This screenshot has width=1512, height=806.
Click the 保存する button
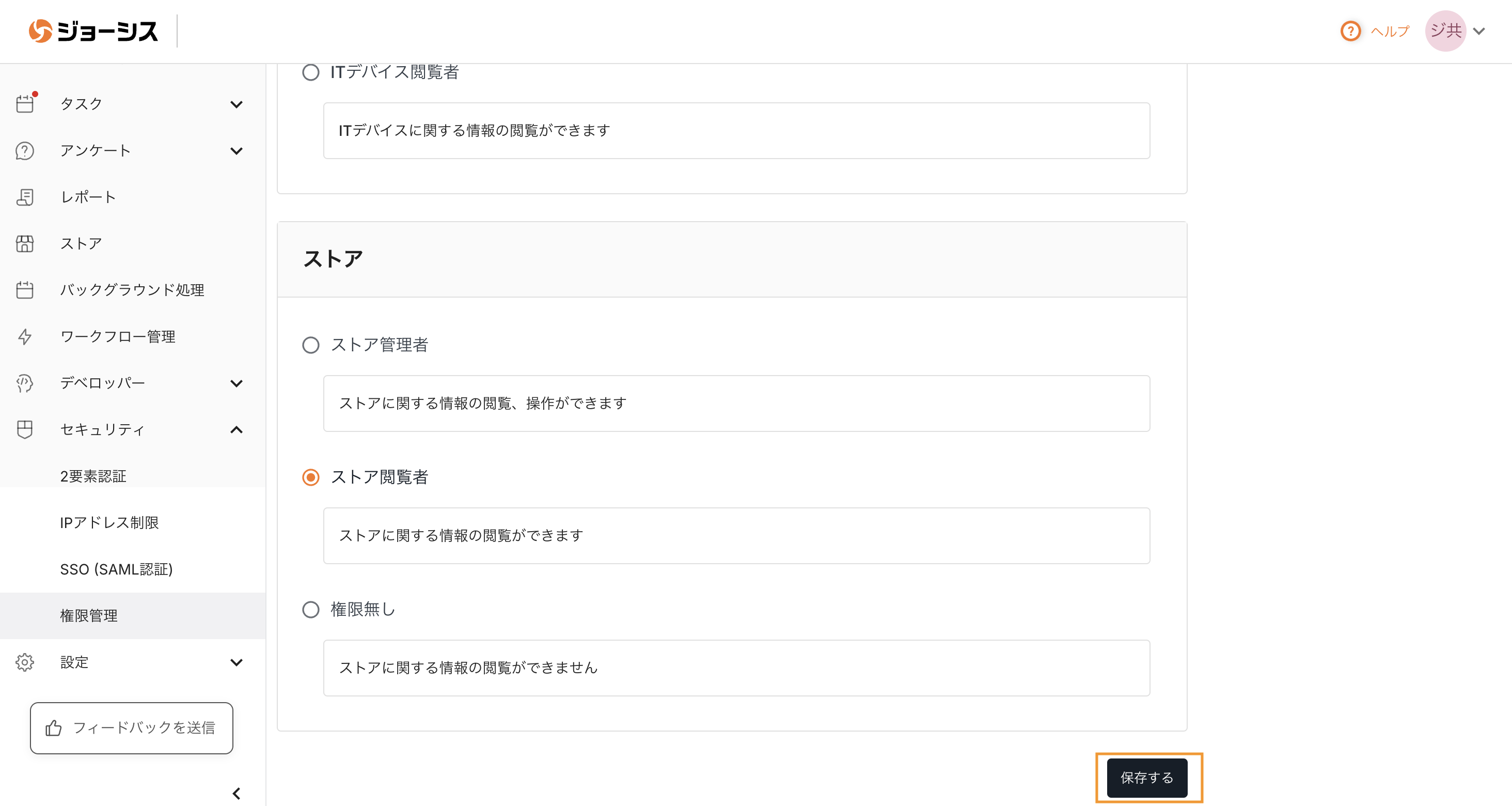1146,778
